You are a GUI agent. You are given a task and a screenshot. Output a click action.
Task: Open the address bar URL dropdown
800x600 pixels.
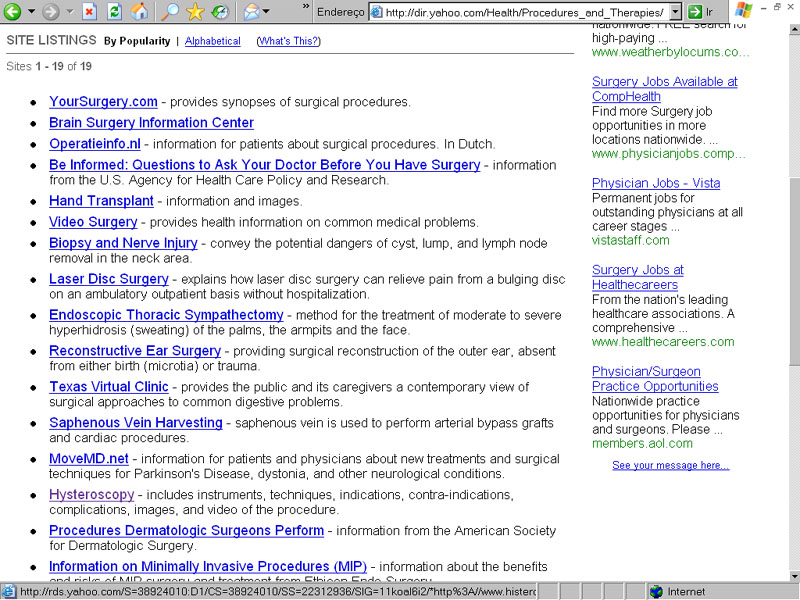pyautogui.click(x=675, y=12)
